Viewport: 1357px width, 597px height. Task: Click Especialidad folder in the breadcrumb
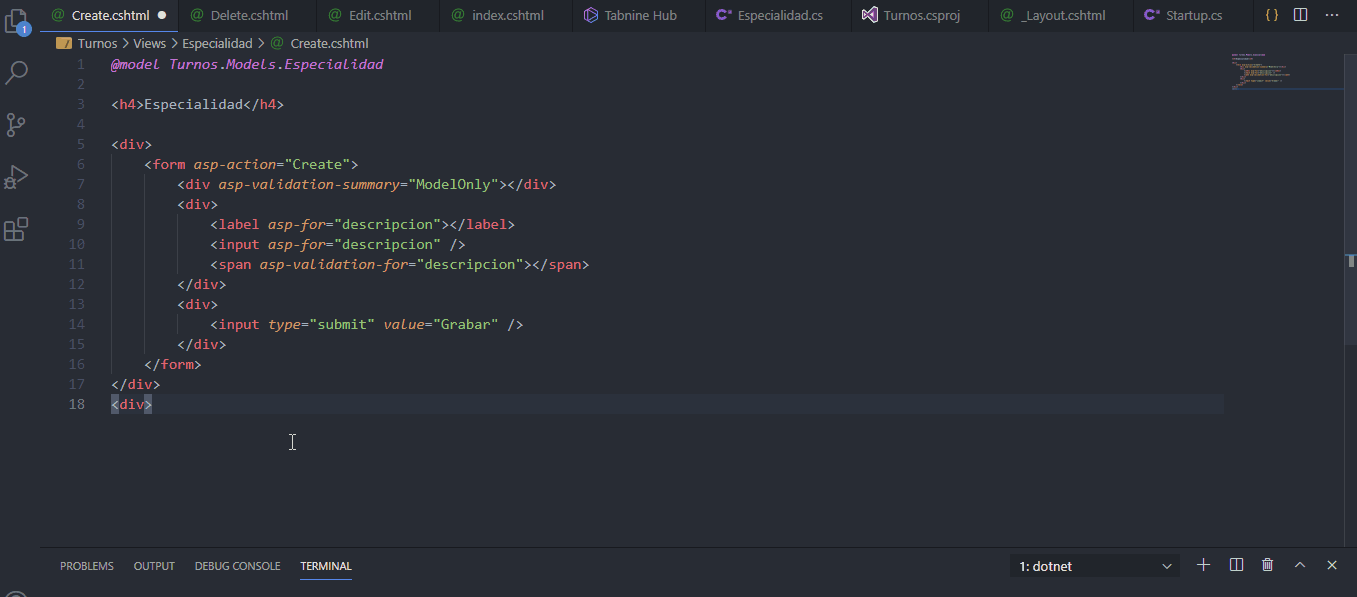[217, 43]
